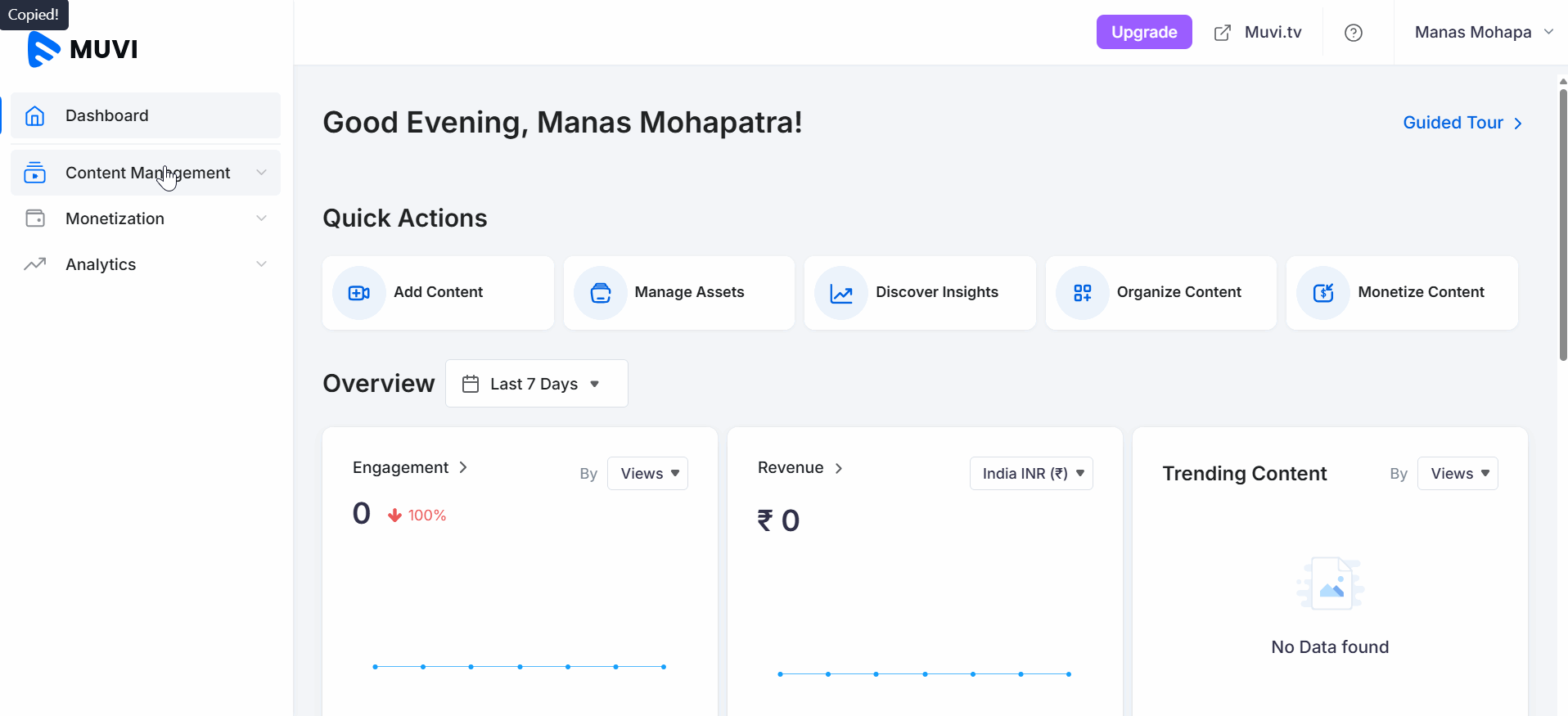Open Trending Content Views dropdown
Image resolution: width=1568 pixels, height=716 pixels.
point(1457,474)
